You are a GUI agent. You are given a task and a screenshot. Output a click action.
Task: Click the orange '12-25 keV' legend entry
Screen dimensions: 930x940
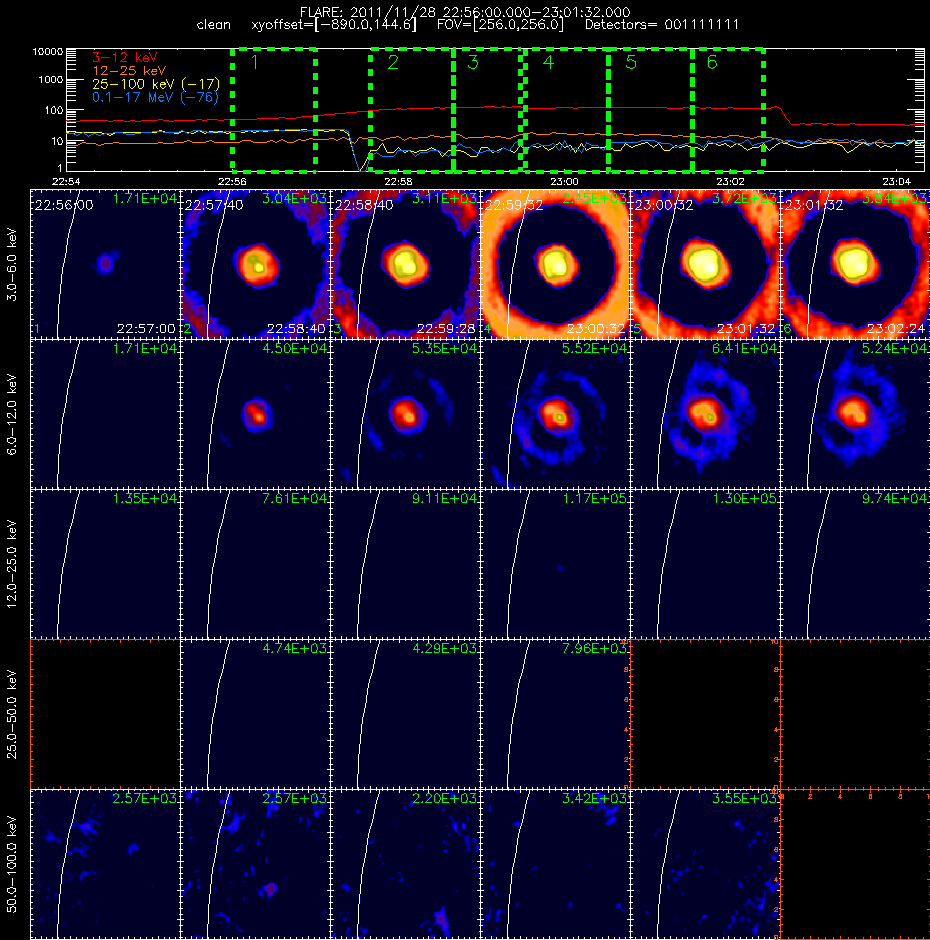(129, 71)
